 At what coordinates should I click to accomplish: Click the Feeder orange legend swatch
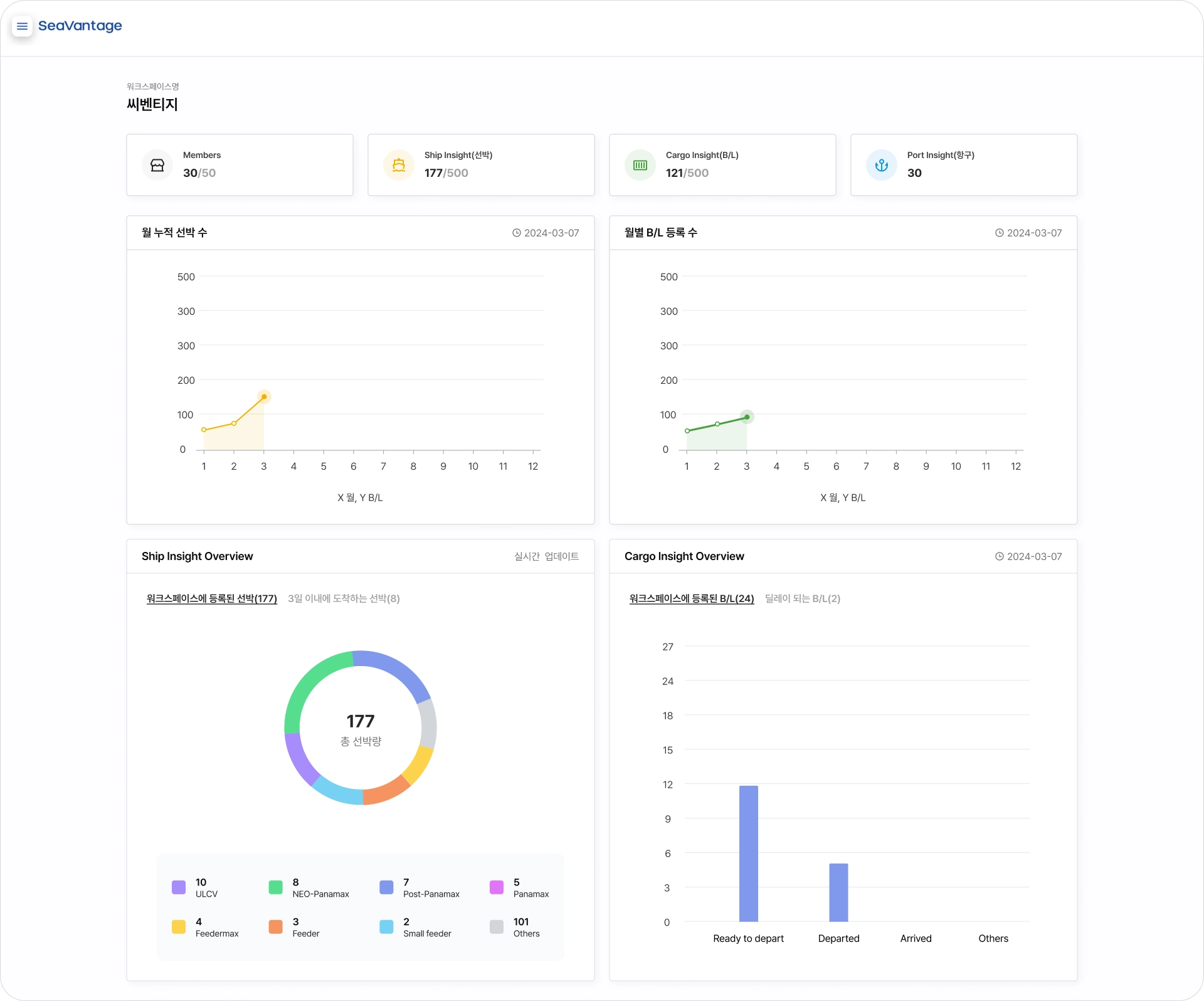pyautogui.click(x=275, y=927)
